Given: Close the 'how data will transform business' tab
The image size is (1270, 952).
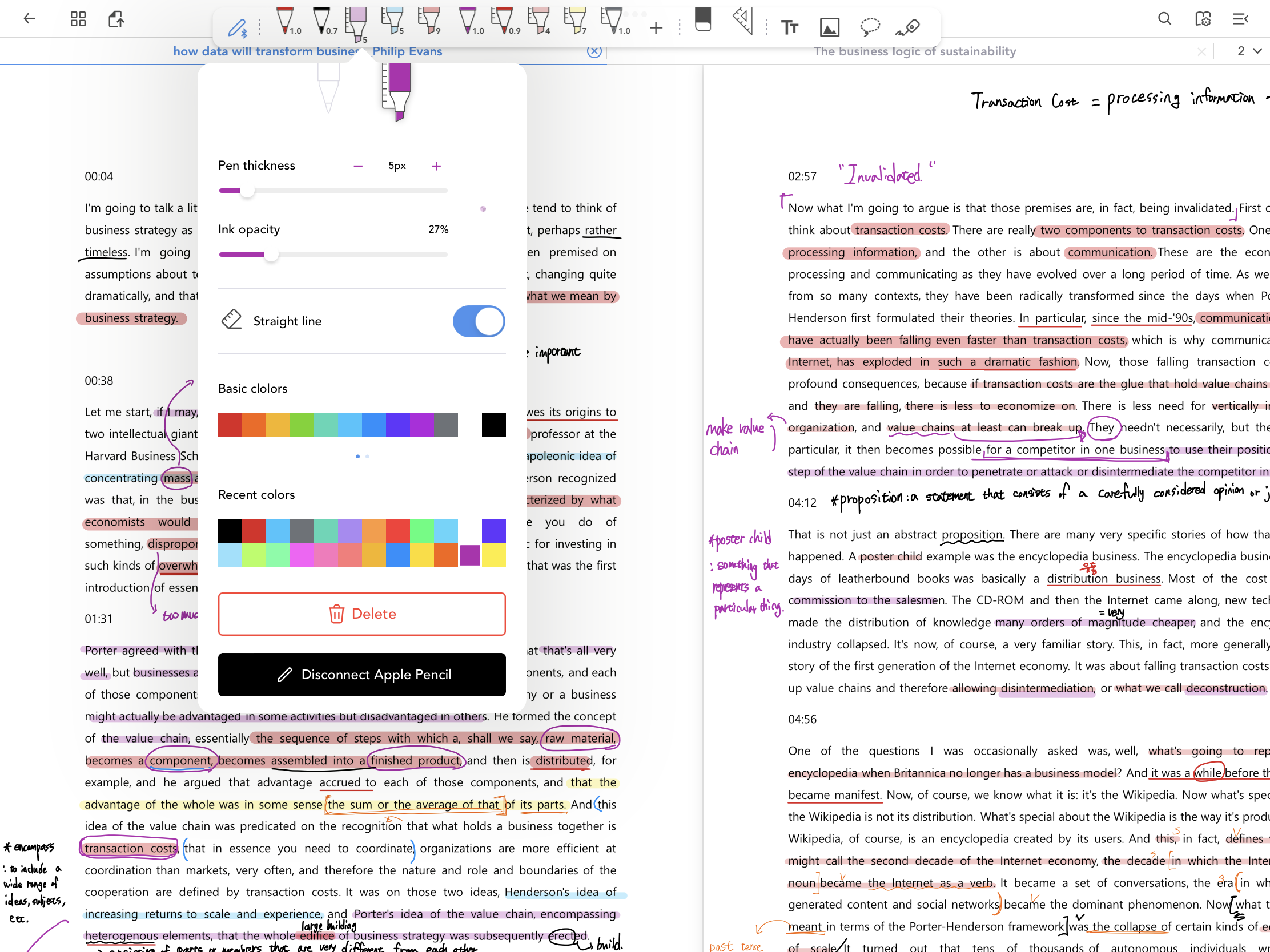Looking at the screenshot, I should (x=594, y=51).
